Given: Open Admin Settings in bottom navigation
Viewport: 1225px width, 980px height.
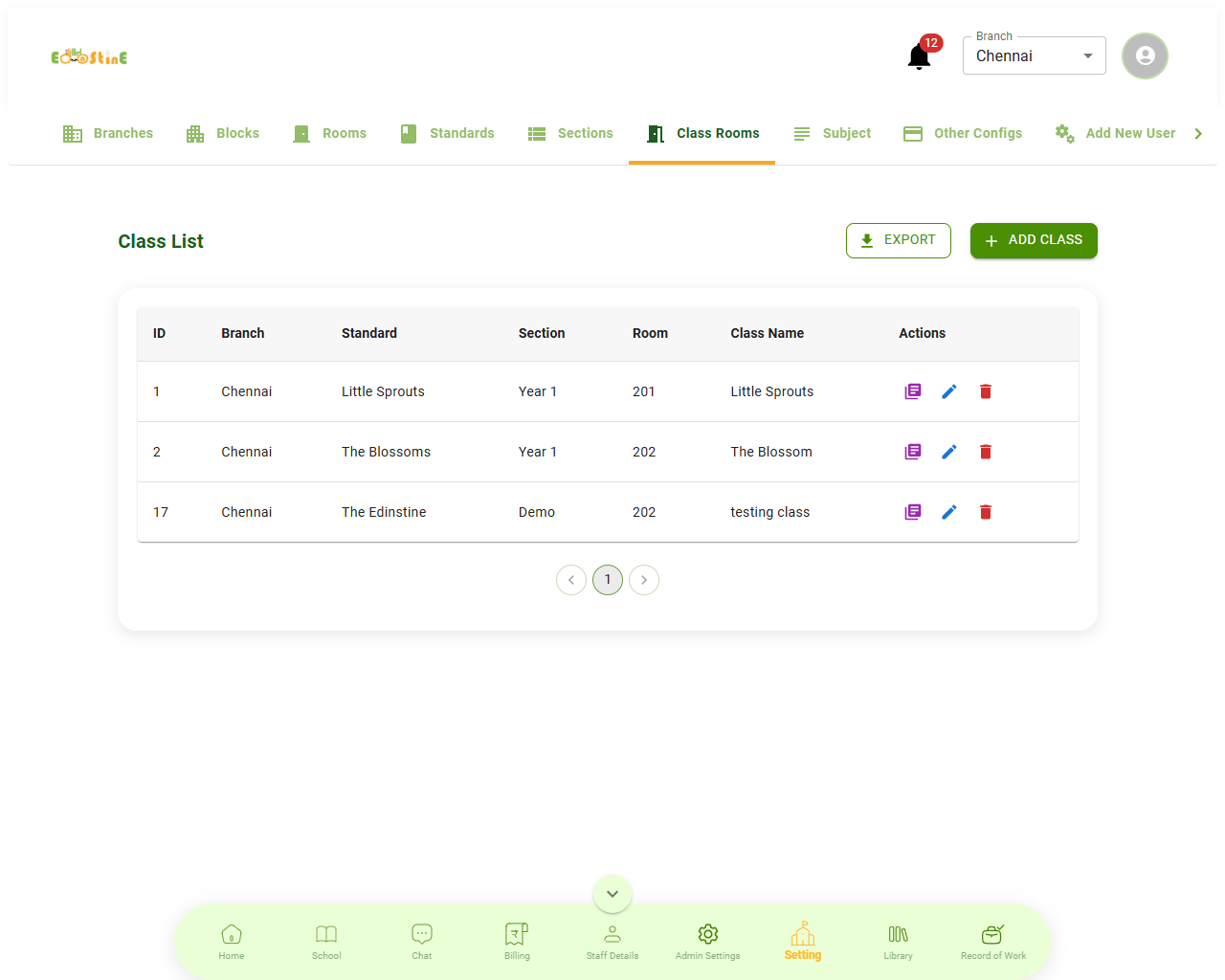Looking at the screenshot, I should tap(708, 942).
